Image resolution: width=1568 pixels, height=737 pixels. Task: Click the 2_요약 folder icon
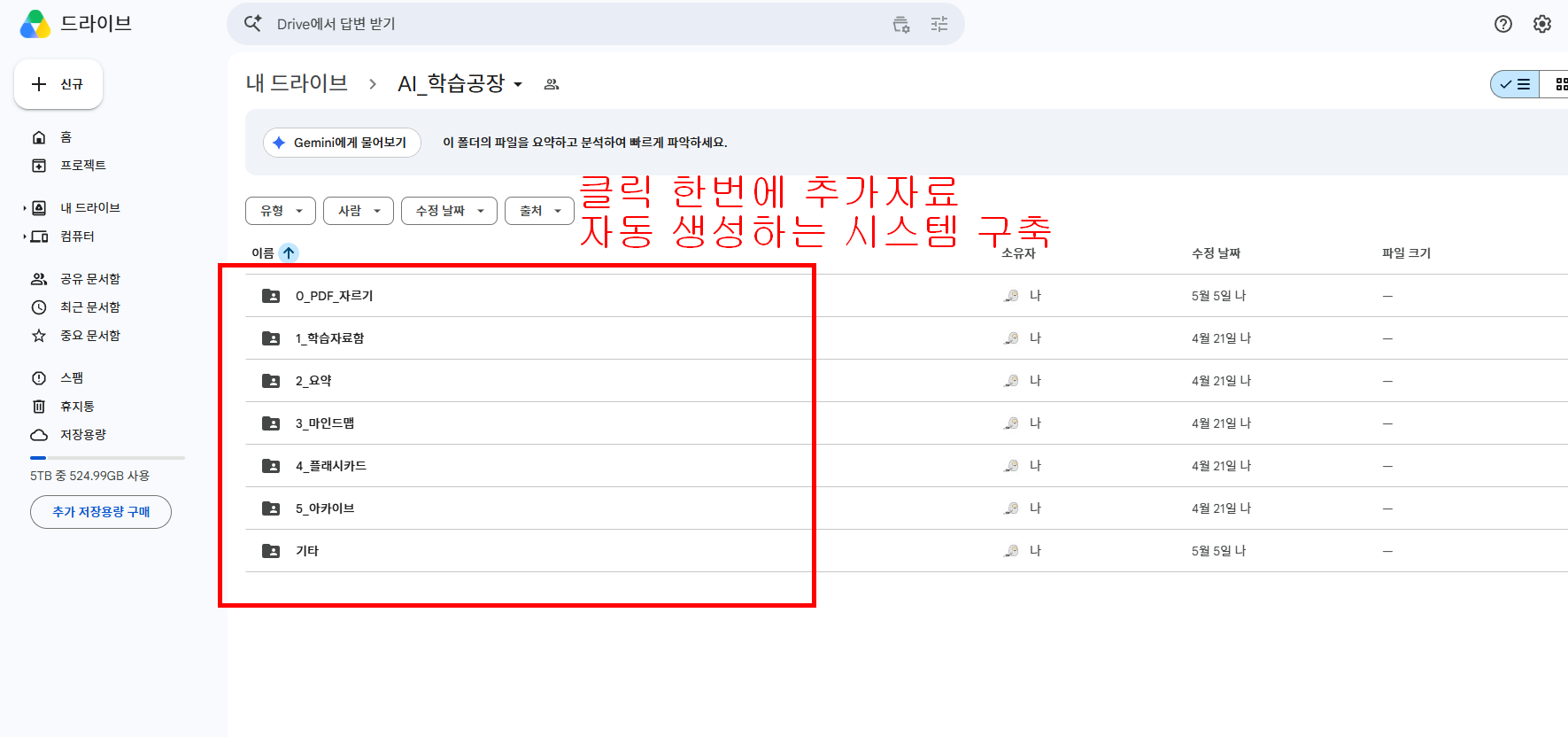(271, 381)
